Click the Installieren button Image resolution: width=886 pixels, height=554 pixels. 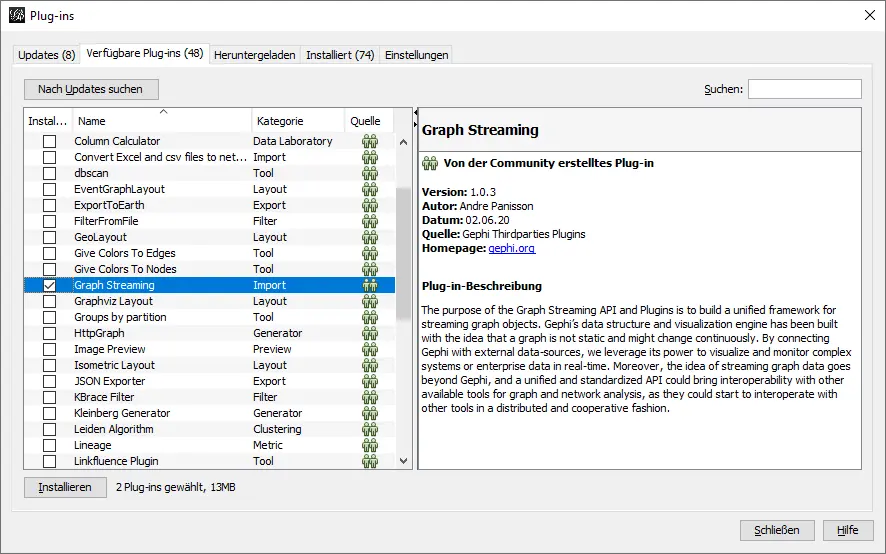(65, 487)
